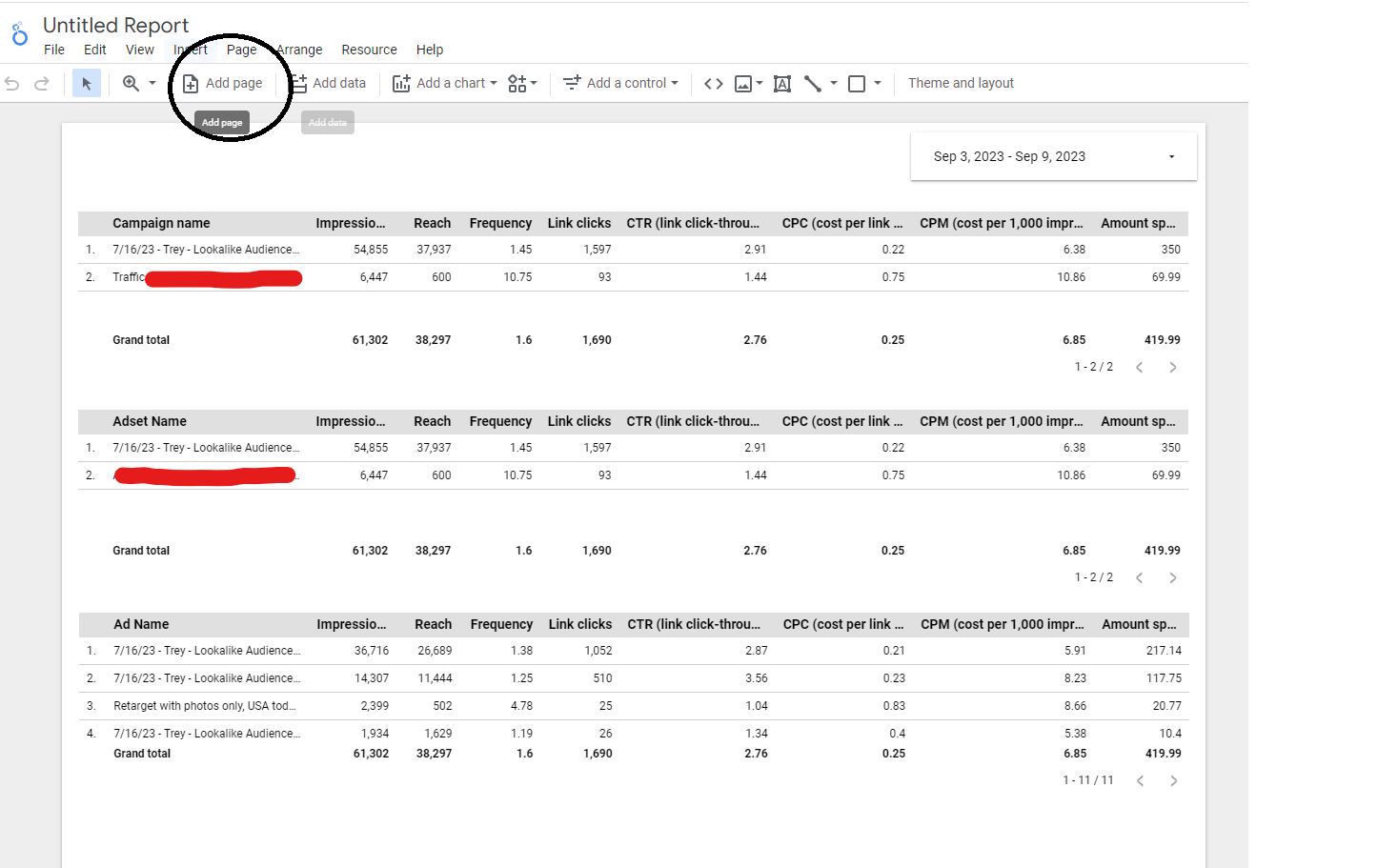
Task: Select the text box tool
Action: [782, 84]
